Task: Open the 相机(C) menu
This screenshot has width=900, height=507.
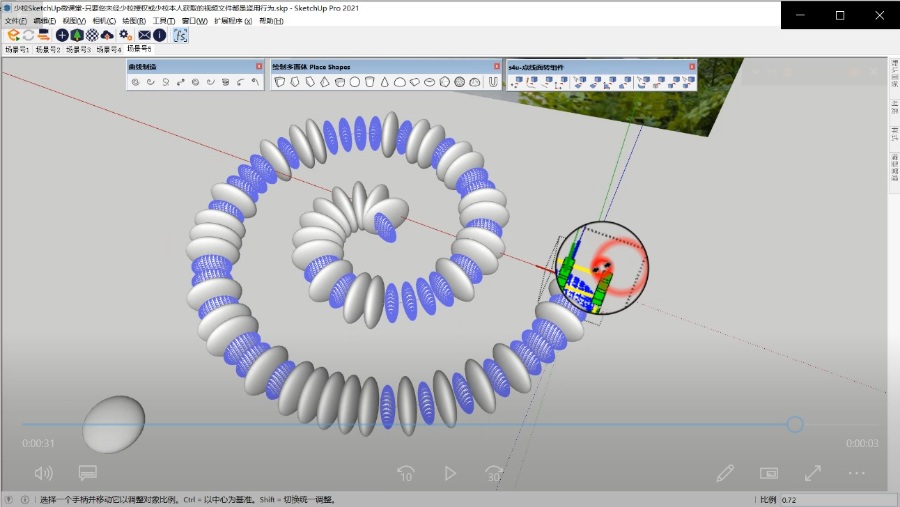Action: 104,21
